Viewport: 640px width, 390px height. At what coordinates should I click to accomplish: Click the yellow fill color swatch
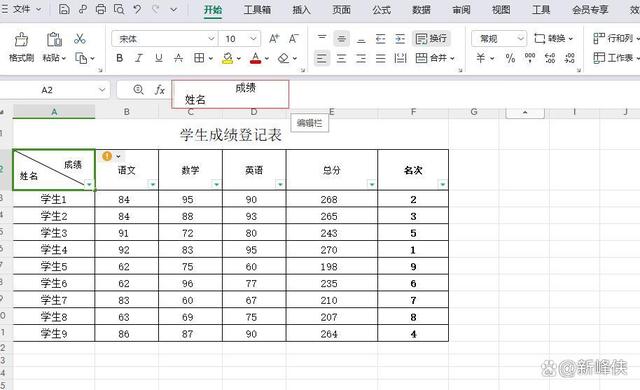pyautogui.click(x=227, y=58)
